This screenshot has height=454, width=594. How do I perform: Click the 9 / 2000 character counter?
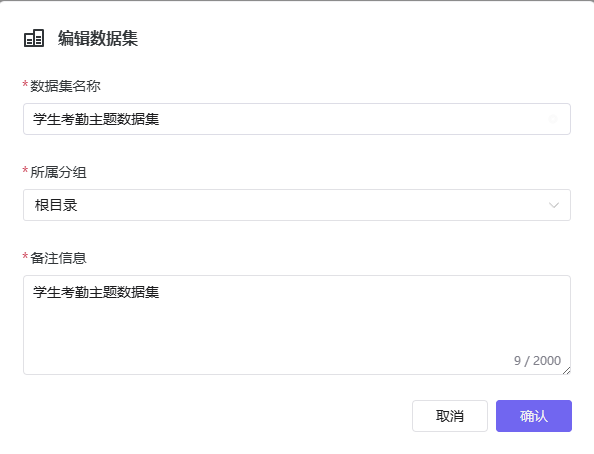click(537, 360)
